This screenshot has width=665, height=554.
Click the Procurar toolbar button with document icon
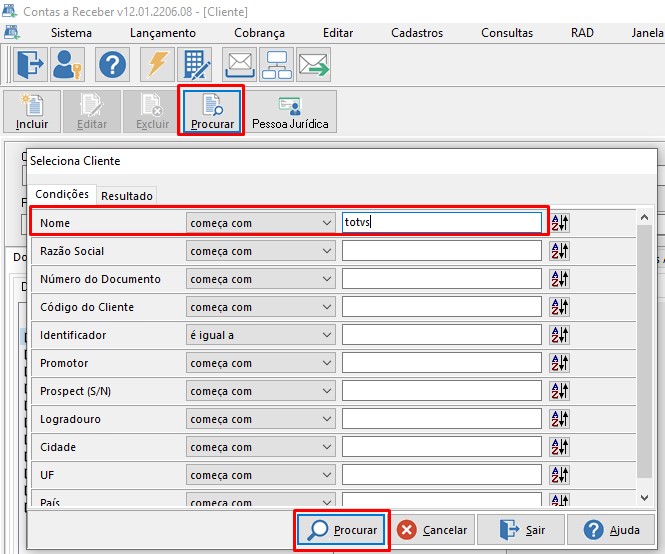(212, 112)
